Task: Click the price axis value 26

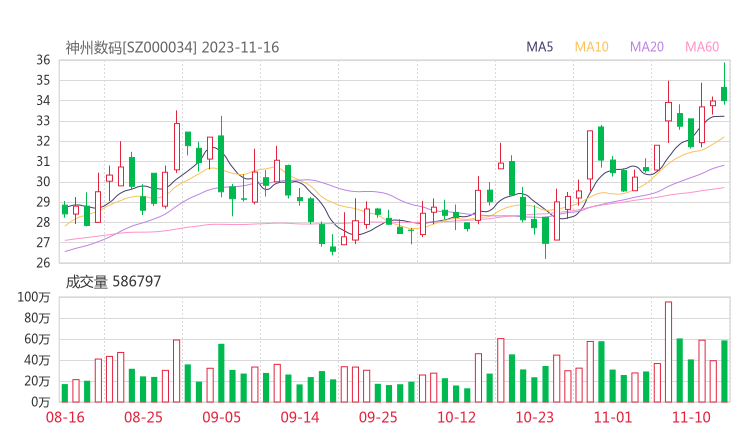Action: 43,263
